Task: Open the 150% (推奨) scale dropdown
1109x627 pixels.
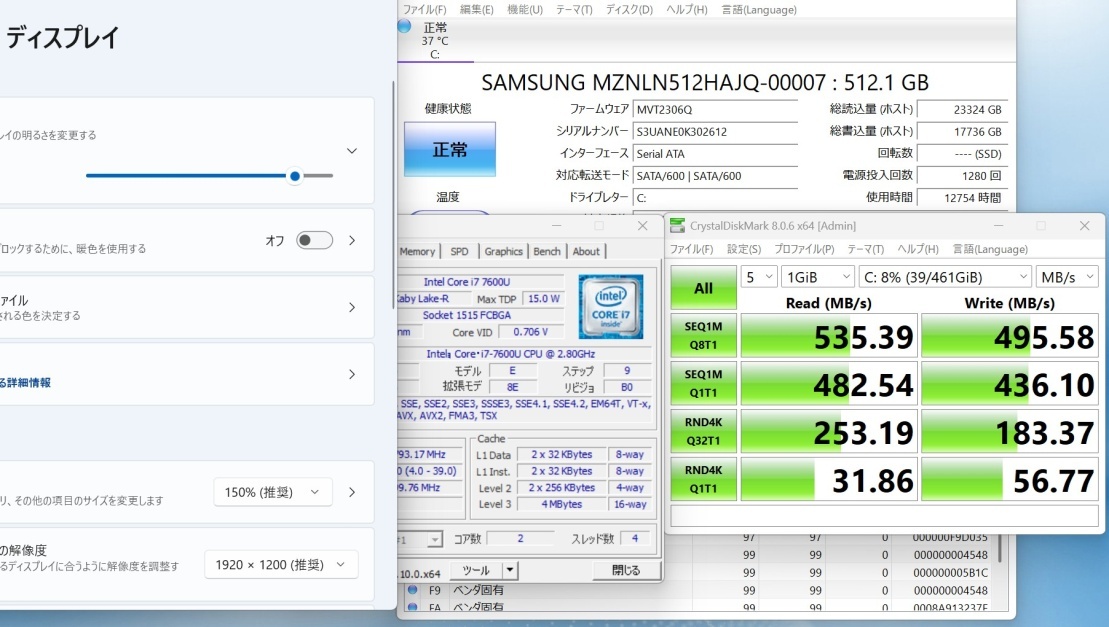Action: [x=272, y=492]
